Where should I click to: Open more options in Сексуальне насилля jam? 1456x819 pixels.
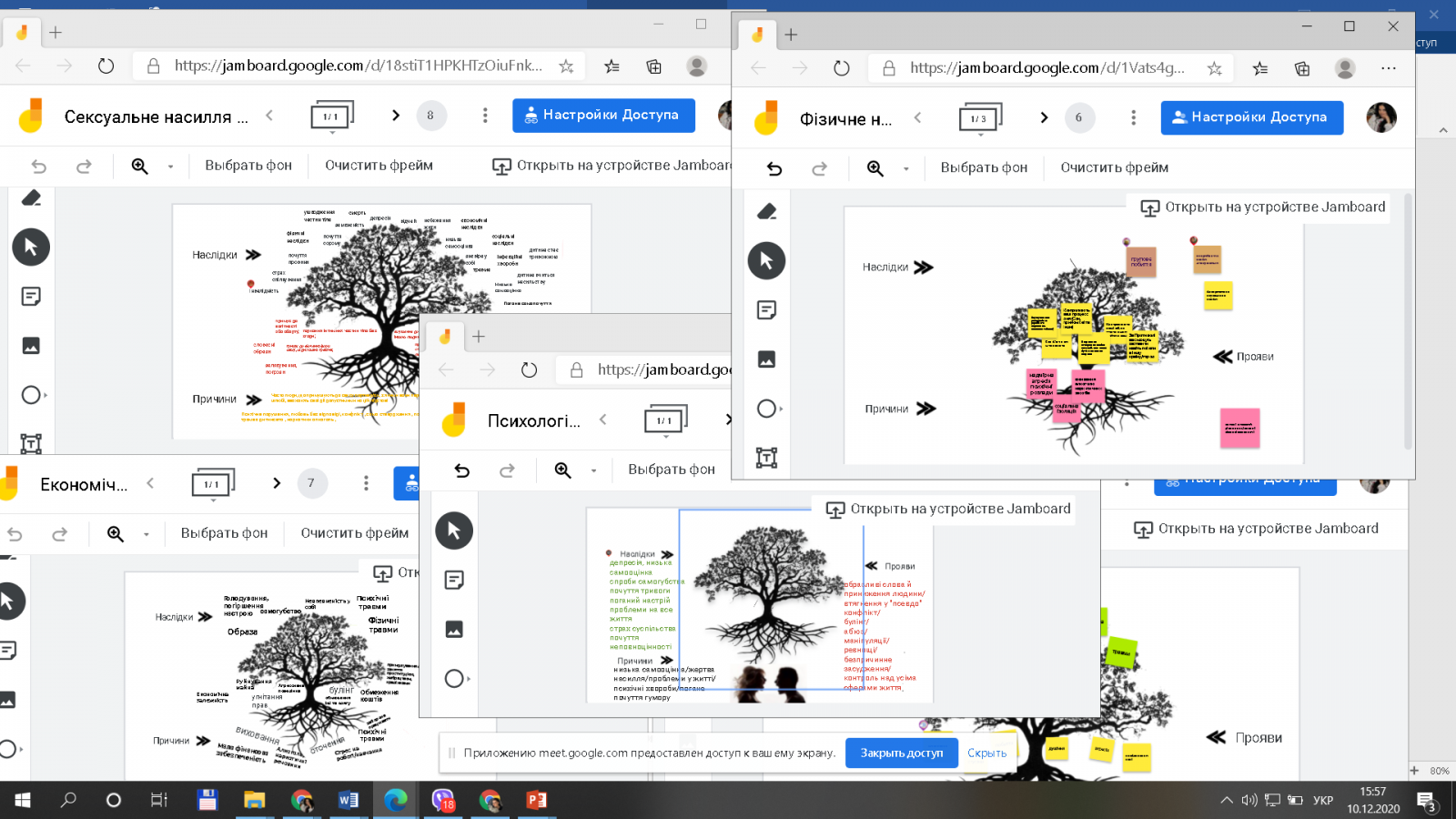pos(485,116)
